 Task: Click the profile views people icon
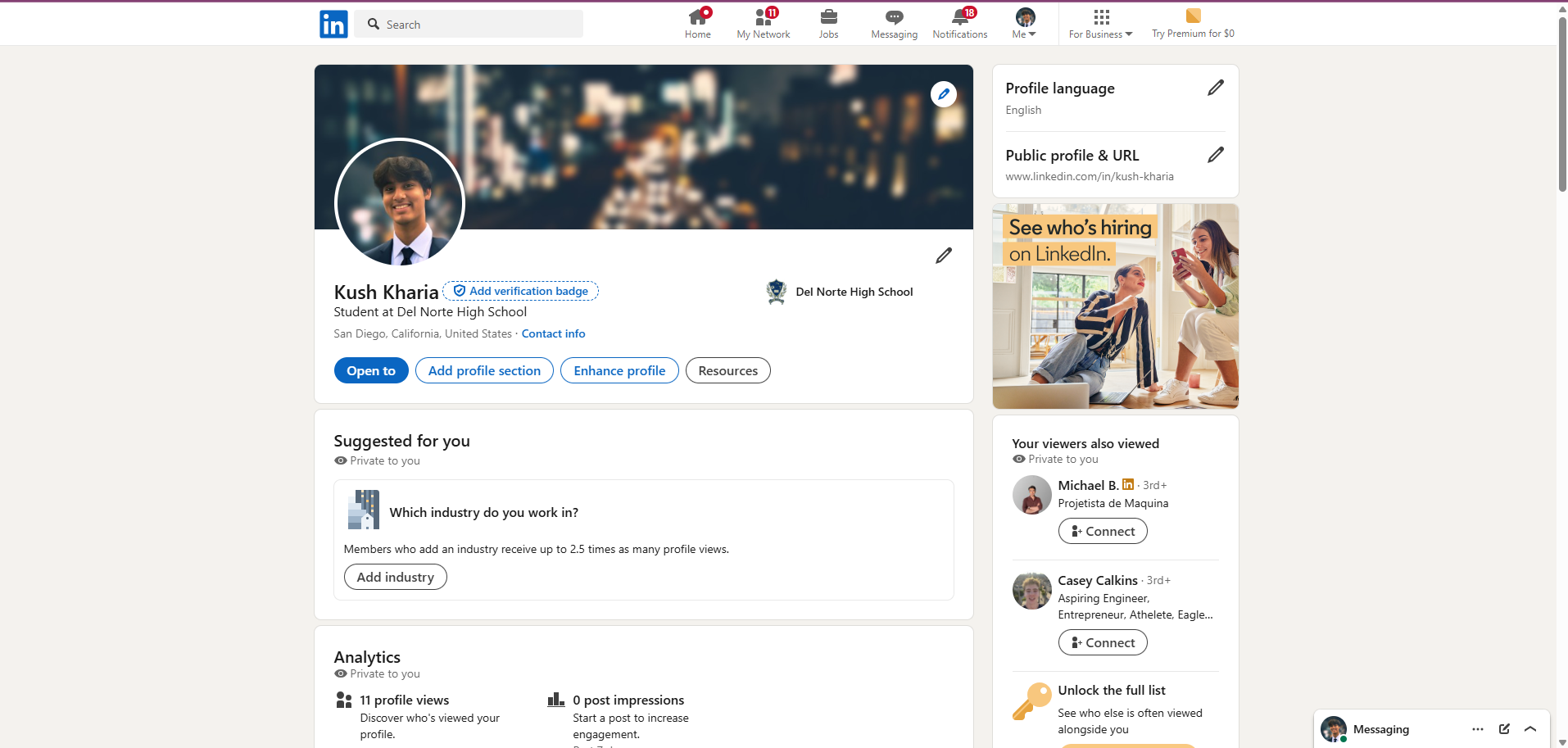click(x=344, y=700)
